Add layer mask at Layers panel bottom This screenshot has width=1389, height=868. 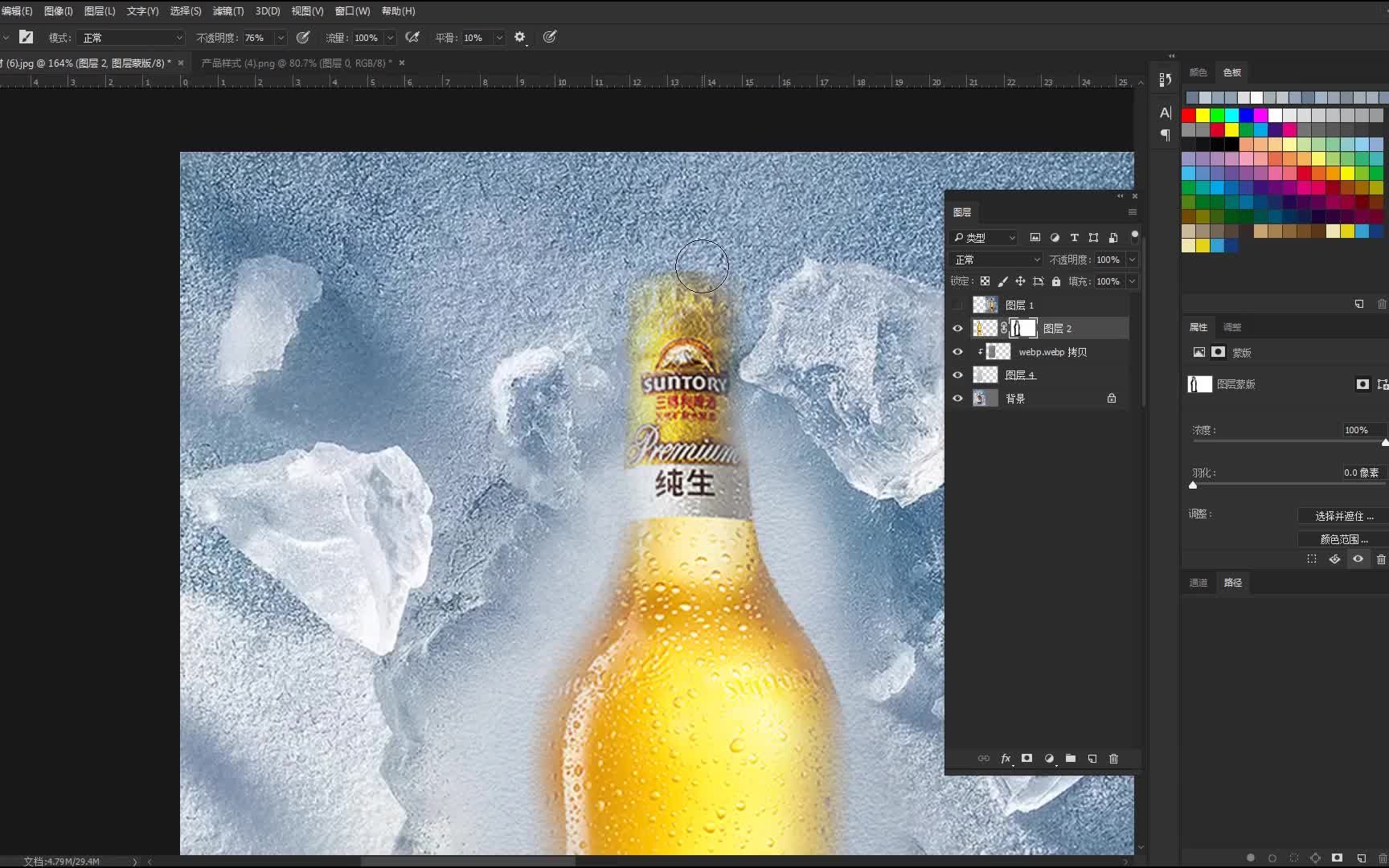click(1026, 759)
